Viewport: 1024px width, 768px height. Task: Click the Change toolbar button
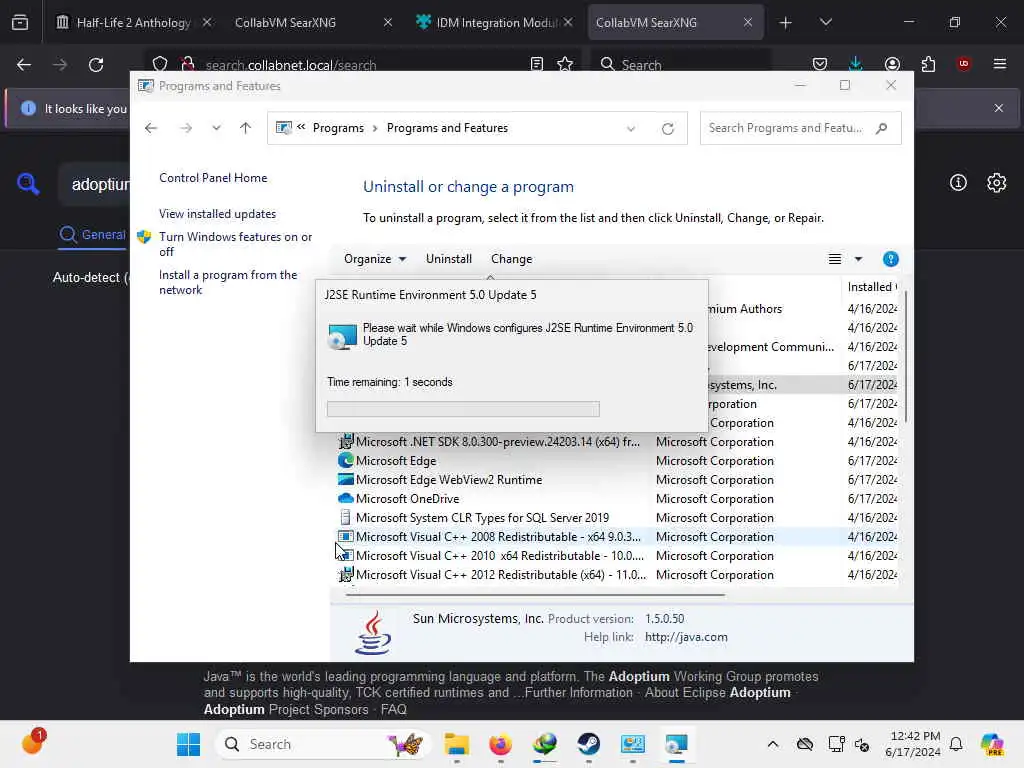click(511, 259)
